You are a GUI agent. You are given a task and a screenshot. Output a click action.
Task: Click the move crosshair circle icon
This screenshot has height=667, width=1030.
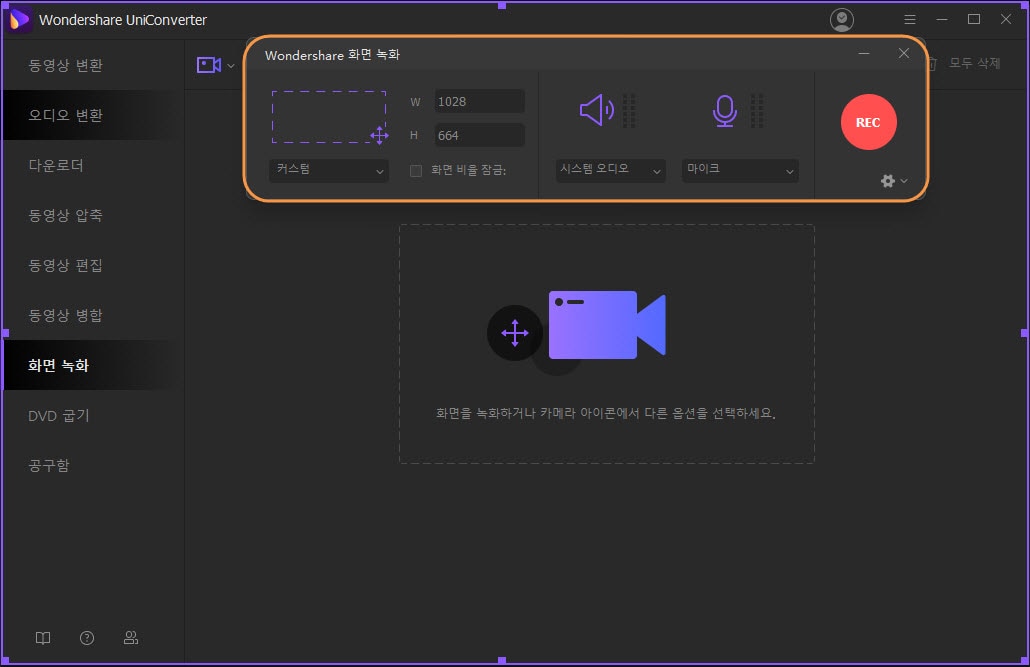(514, 333)
